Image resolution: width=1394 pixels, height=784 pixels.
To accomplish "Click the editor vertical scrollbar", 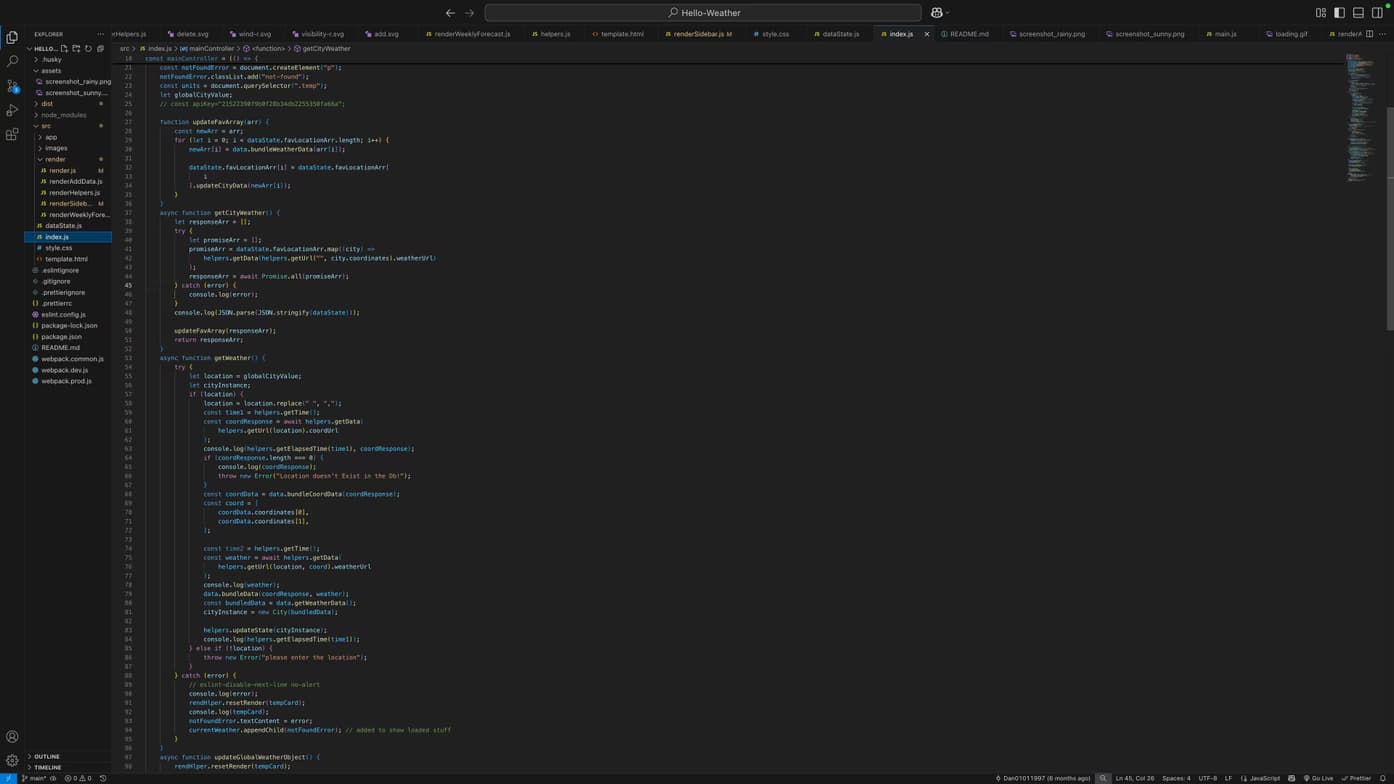I will coord(1390,220).
